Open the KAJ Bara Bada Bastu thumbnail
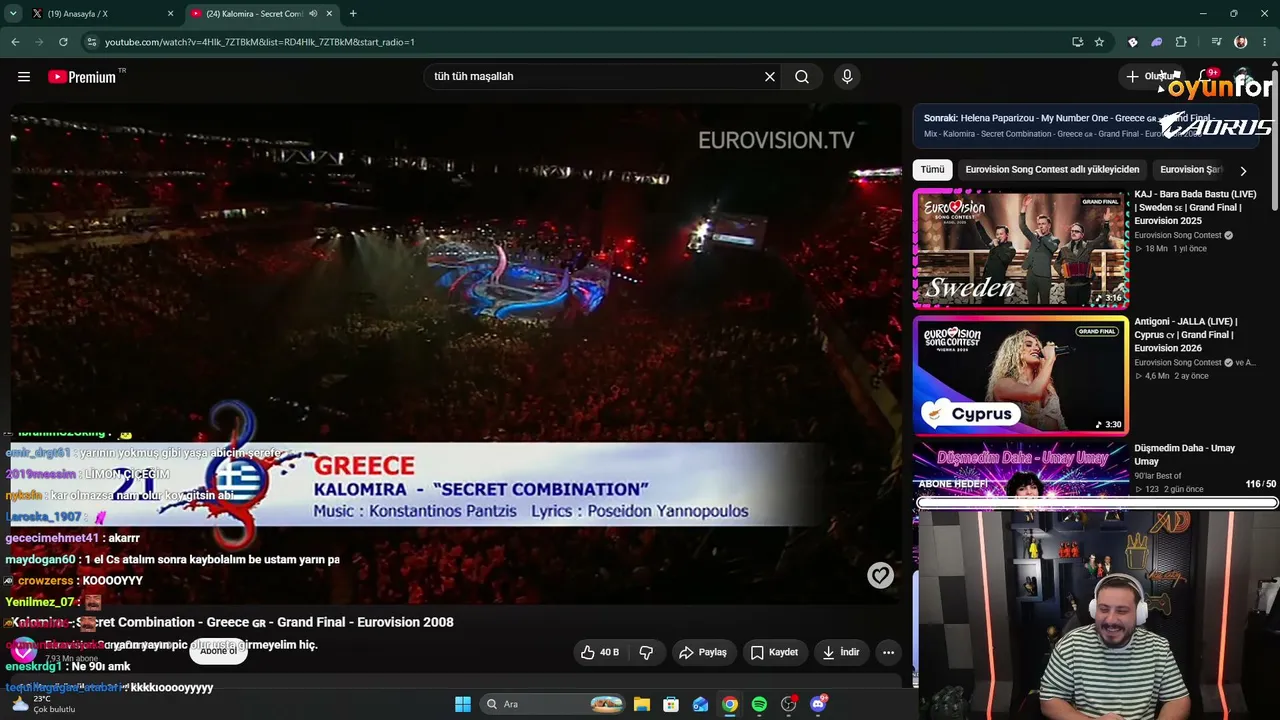 click(x=1021, y=248)
